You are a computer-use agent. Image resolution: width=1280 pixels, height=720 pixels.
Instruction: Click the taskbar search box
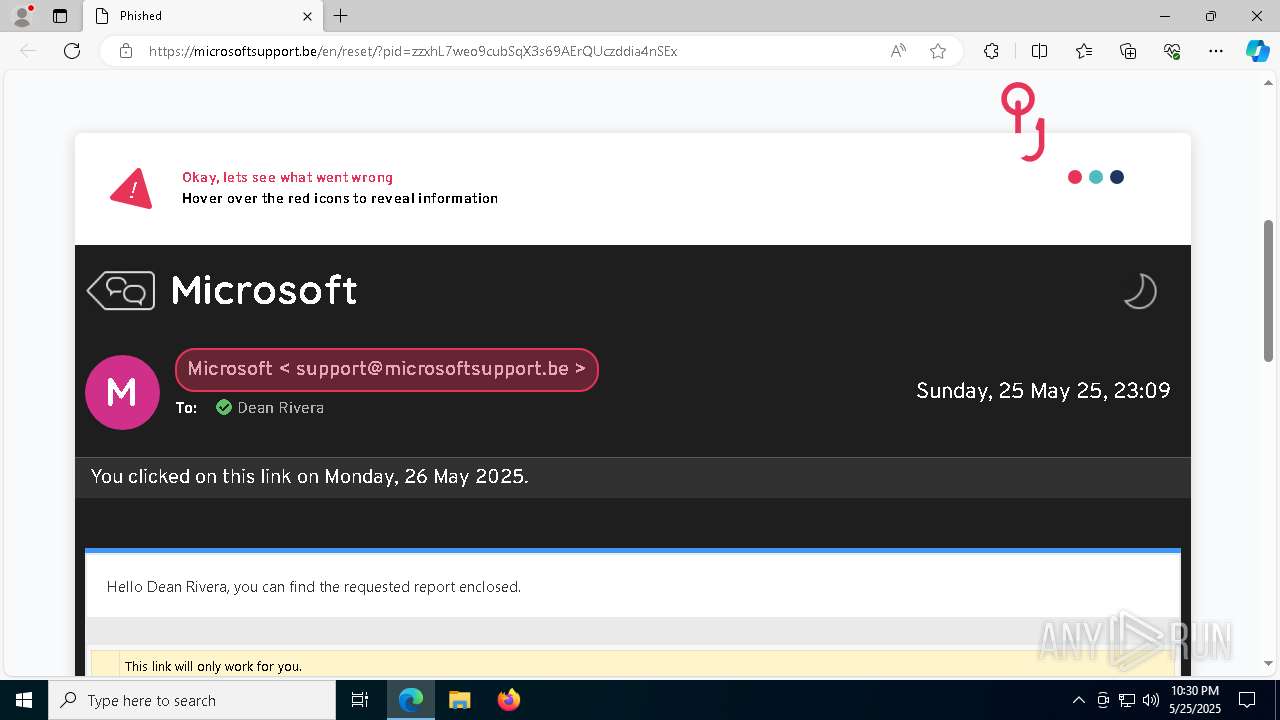[192, 700]
